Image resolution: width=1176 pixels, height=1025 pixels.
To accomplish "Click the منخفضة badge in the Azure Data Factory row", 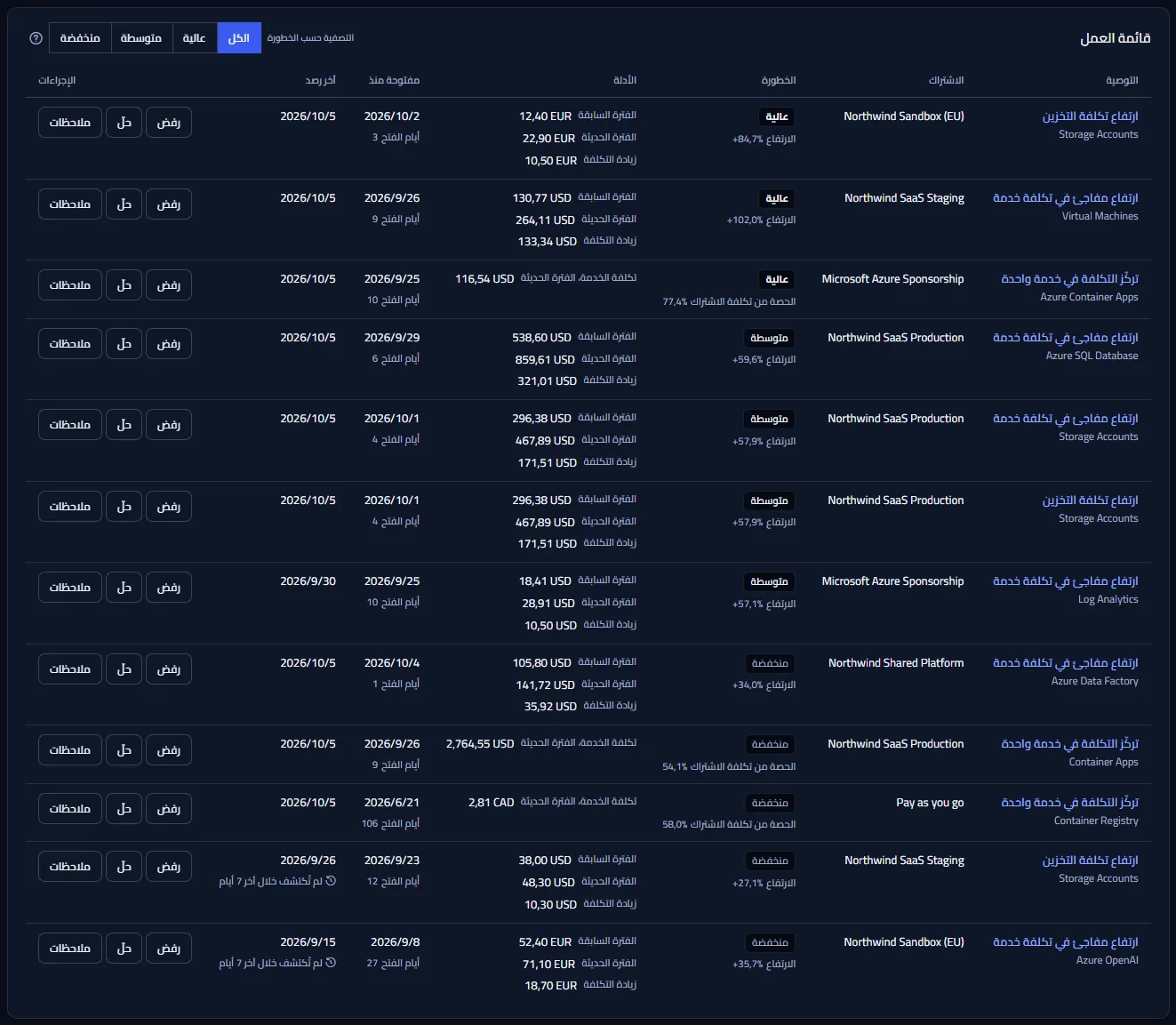I will 770,664.
